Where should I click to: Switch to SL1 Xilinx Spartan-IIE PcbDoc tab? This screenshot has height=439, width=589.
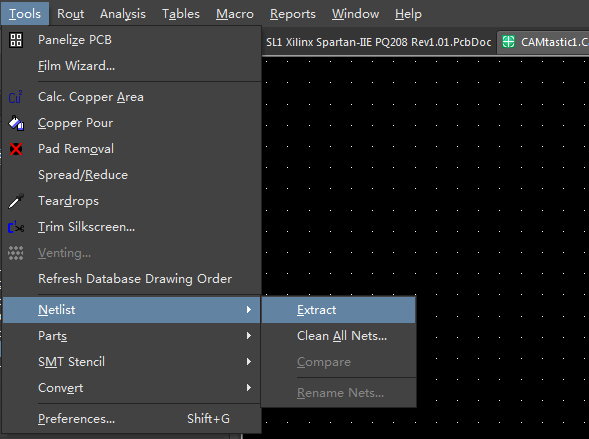[378, 42]
